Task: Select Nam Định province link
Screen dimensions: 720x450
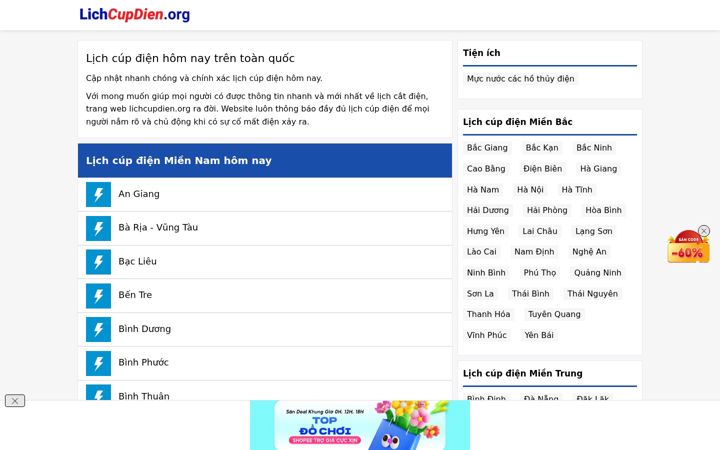Action: tap(534, 252)
